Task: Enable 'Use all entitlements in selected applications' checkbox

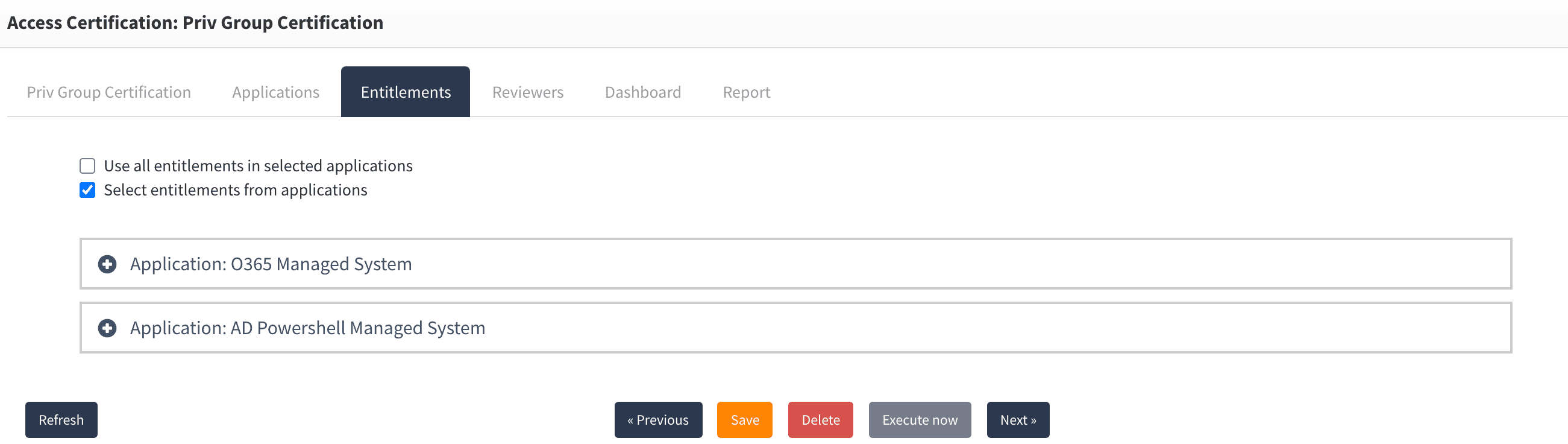Action: tap(87, 166)
